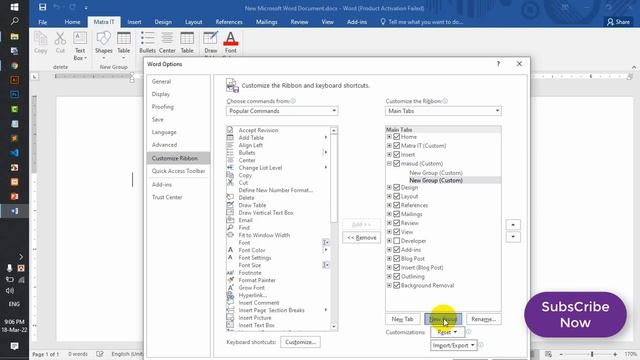
Task: Expand the Layout tree node
Action: [389, 196]
